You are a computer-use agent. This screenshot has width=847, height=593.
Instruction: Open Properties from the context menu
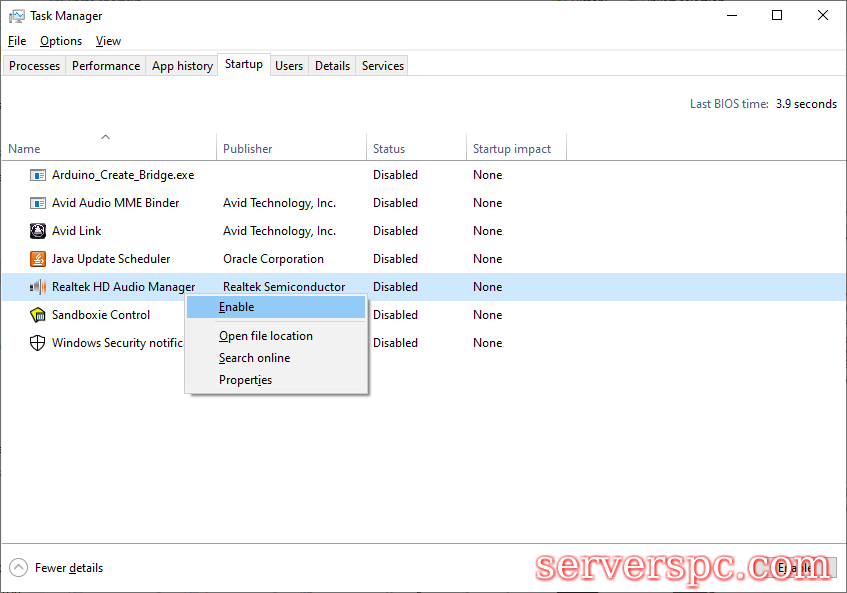(246, 380)
